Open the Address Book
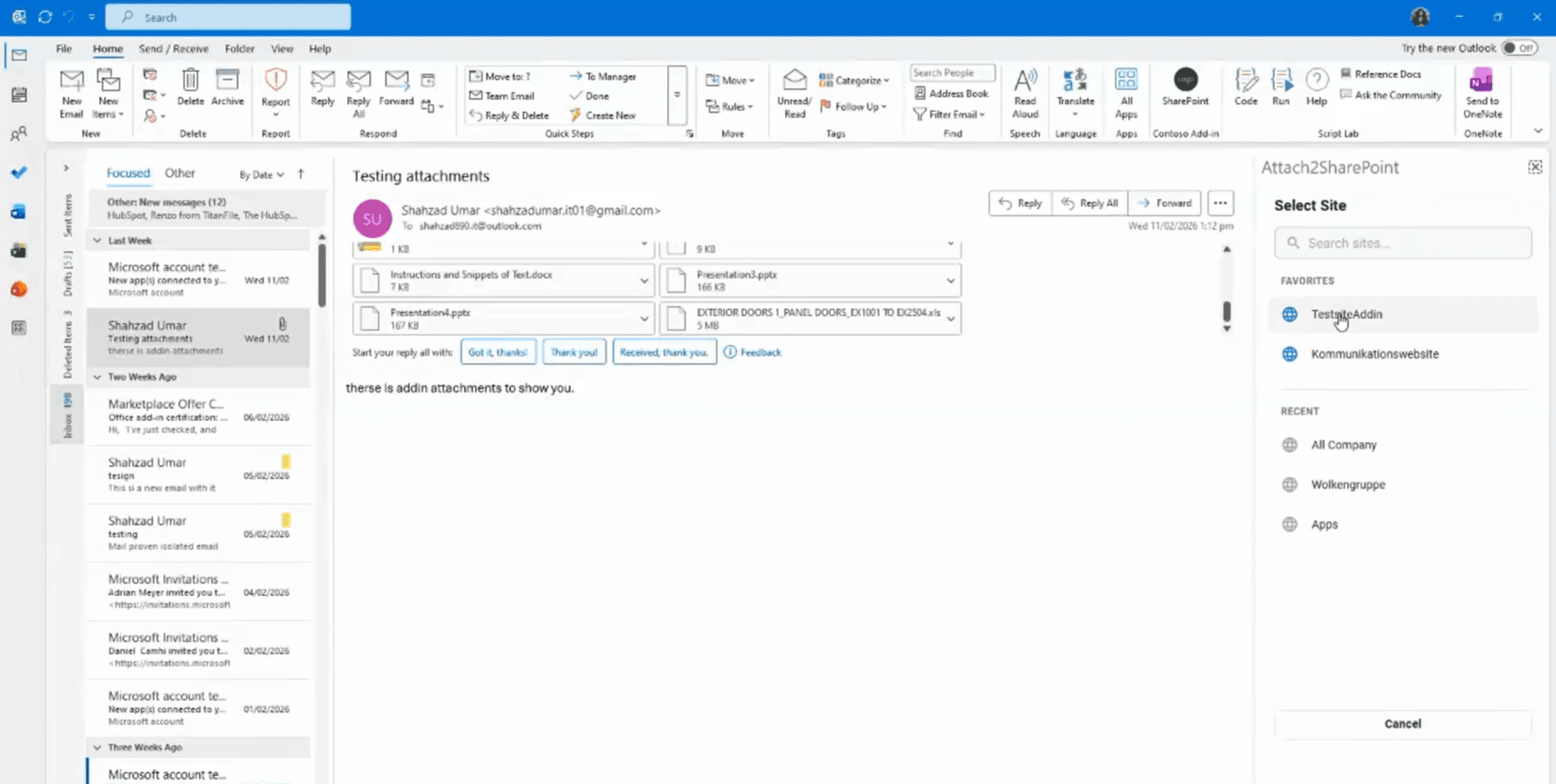The image size is (1556, 784). (951, 93)
